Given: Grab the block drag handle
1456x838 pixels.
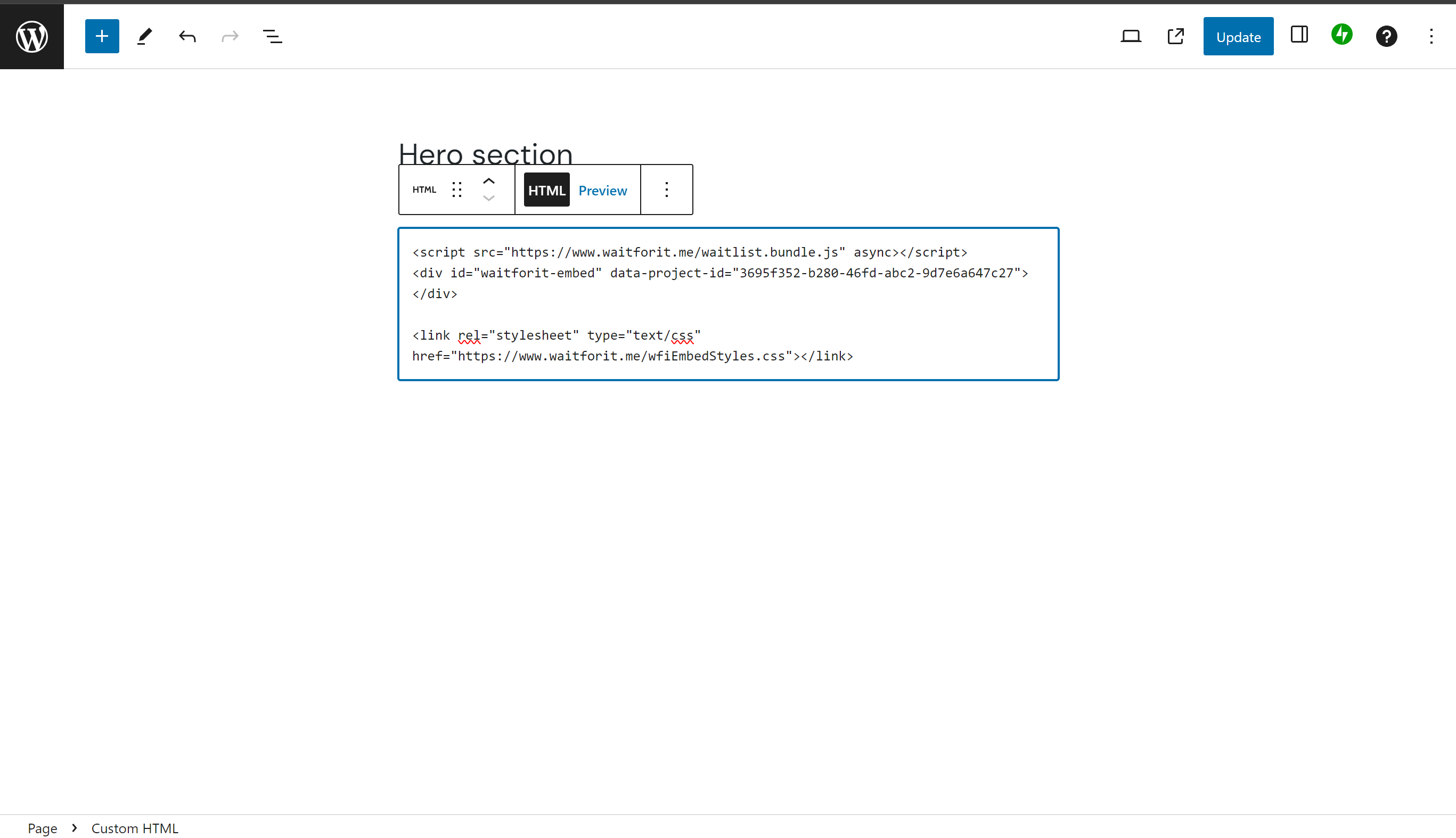Looking at the screenshot, I should pos(456,190).
